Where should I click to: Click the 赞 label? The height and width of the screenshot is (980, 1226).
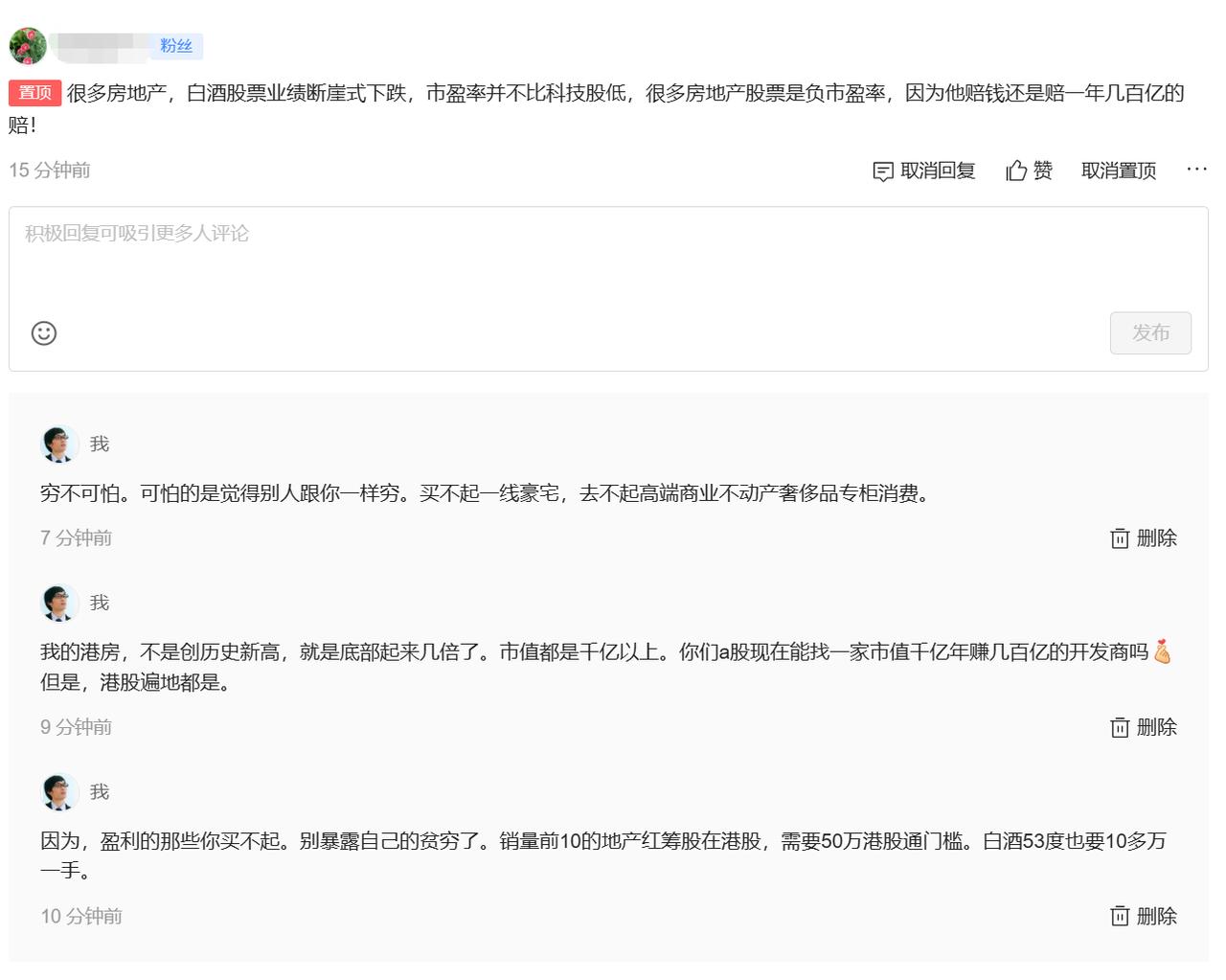click(x=1043, y=171)
